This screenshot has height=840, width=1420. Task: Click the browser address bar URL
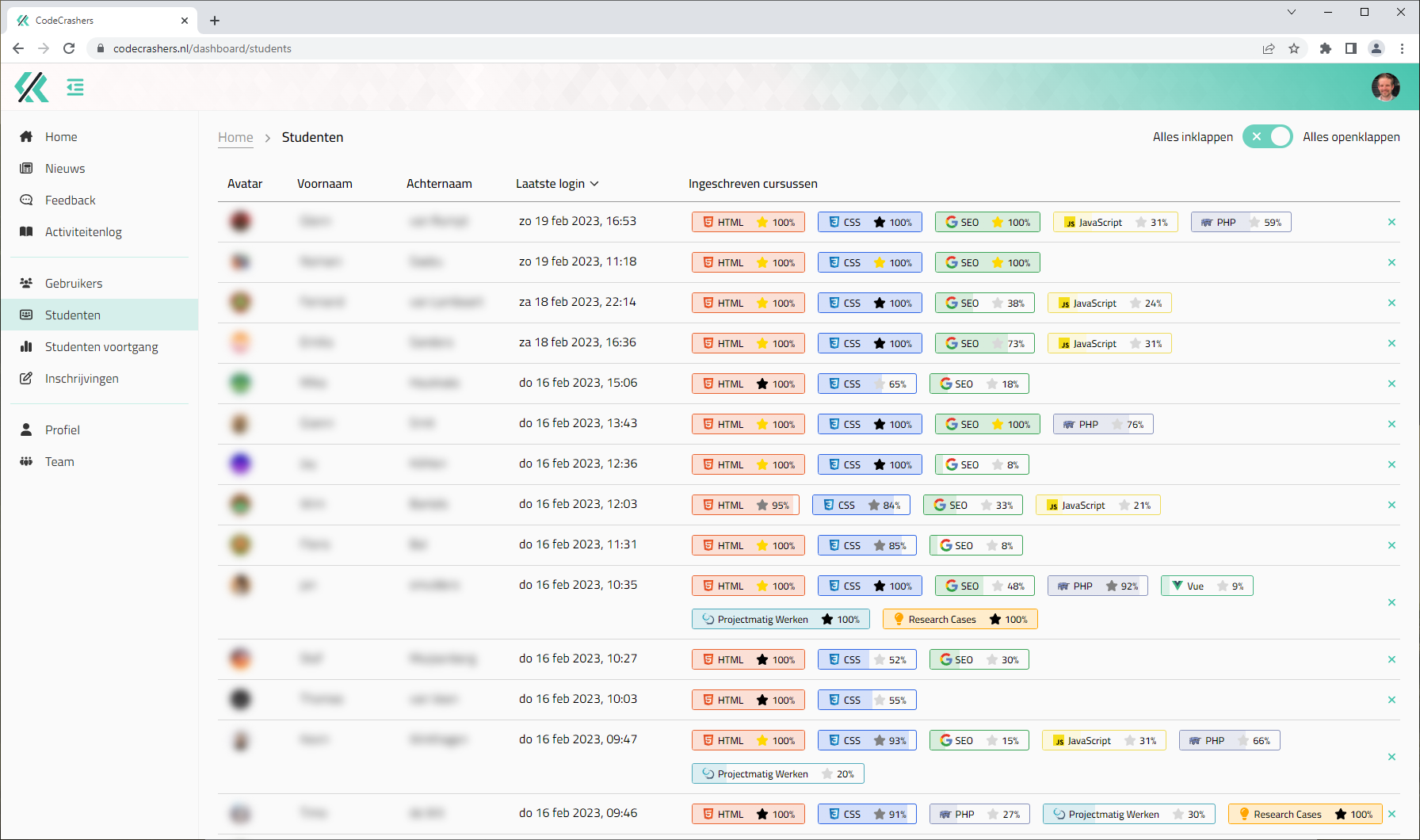tap(202, 48)
